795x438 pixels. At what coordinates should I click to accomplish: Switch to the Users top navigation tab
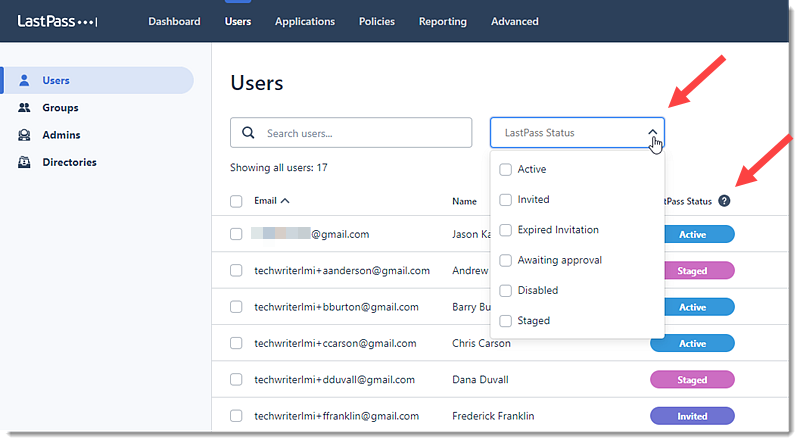tap(238, 21)
